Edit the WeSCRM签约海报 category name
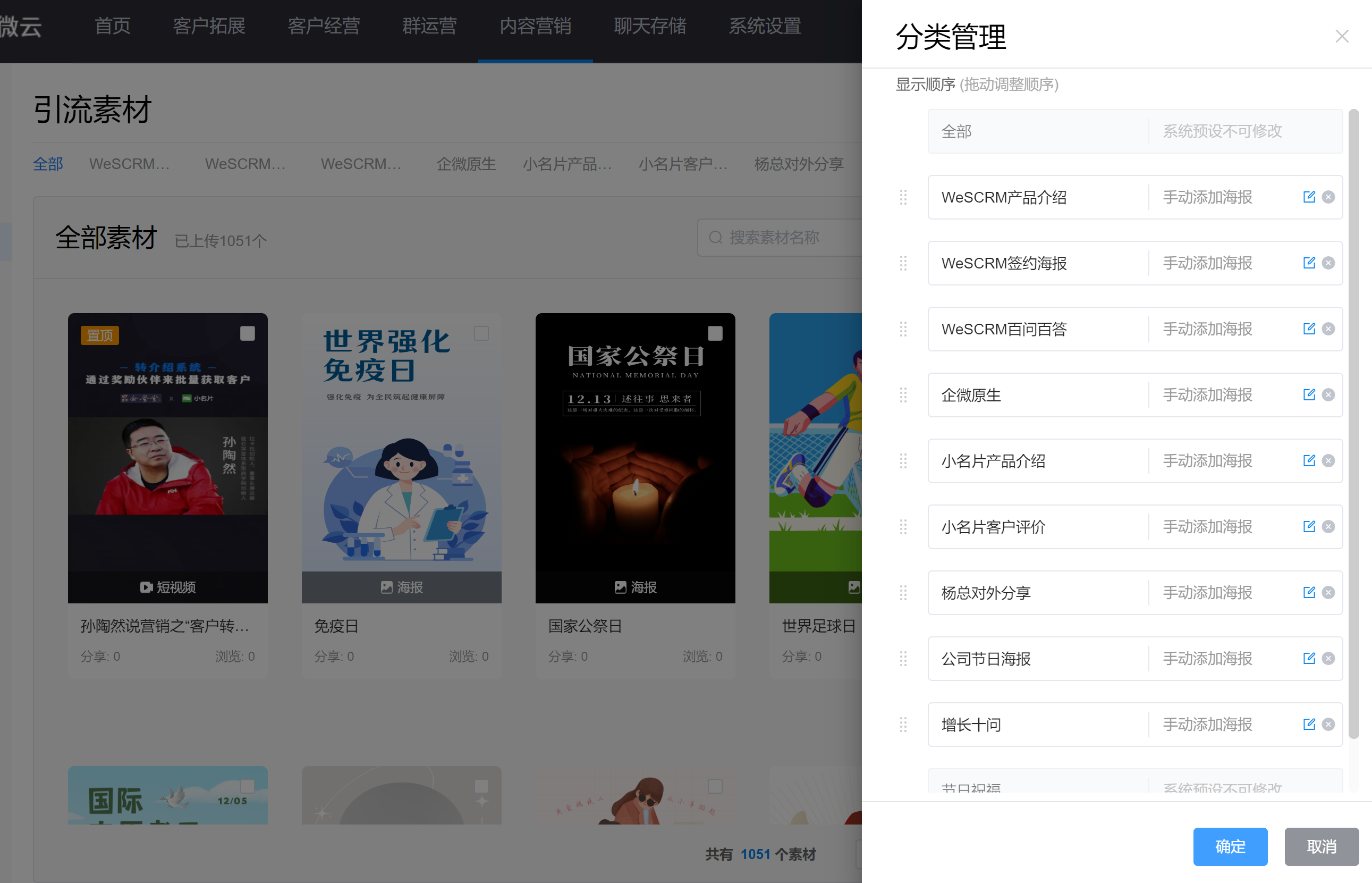This screenshot has width=1372, height=883. [x=1308, y=263]
